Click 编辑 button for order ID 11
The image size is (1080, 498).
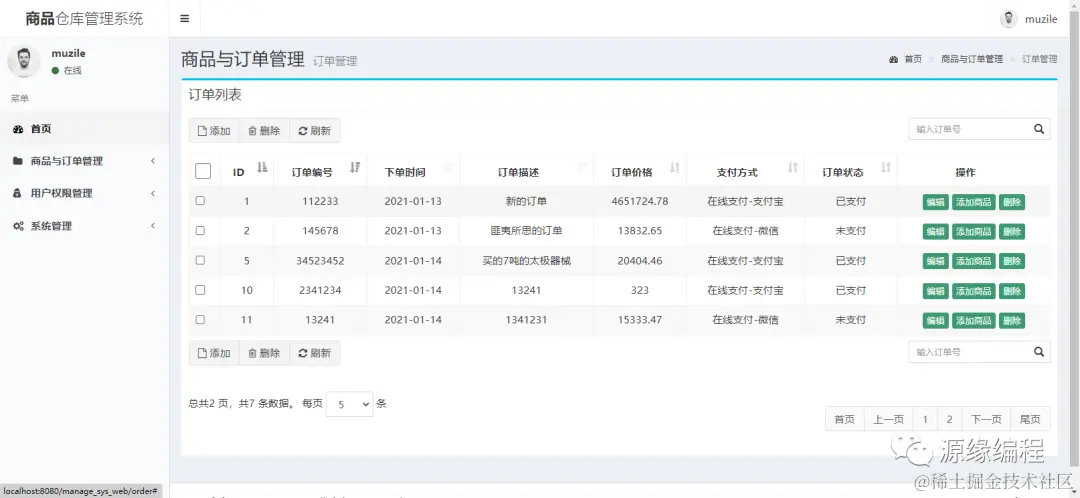(935, 320)
